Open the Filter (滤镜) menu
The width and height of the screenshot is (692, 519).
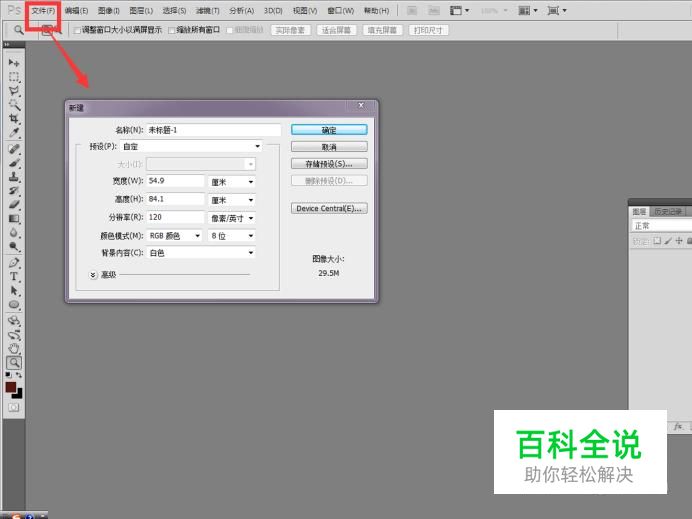207,11
